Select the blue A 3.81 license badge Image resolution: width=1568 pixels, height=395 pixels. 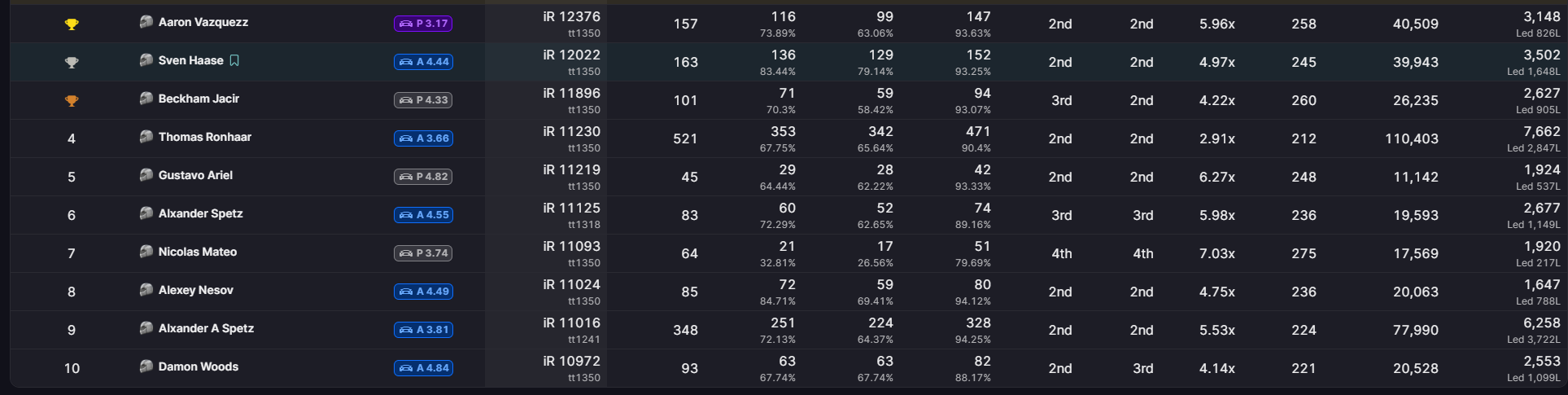423,330
